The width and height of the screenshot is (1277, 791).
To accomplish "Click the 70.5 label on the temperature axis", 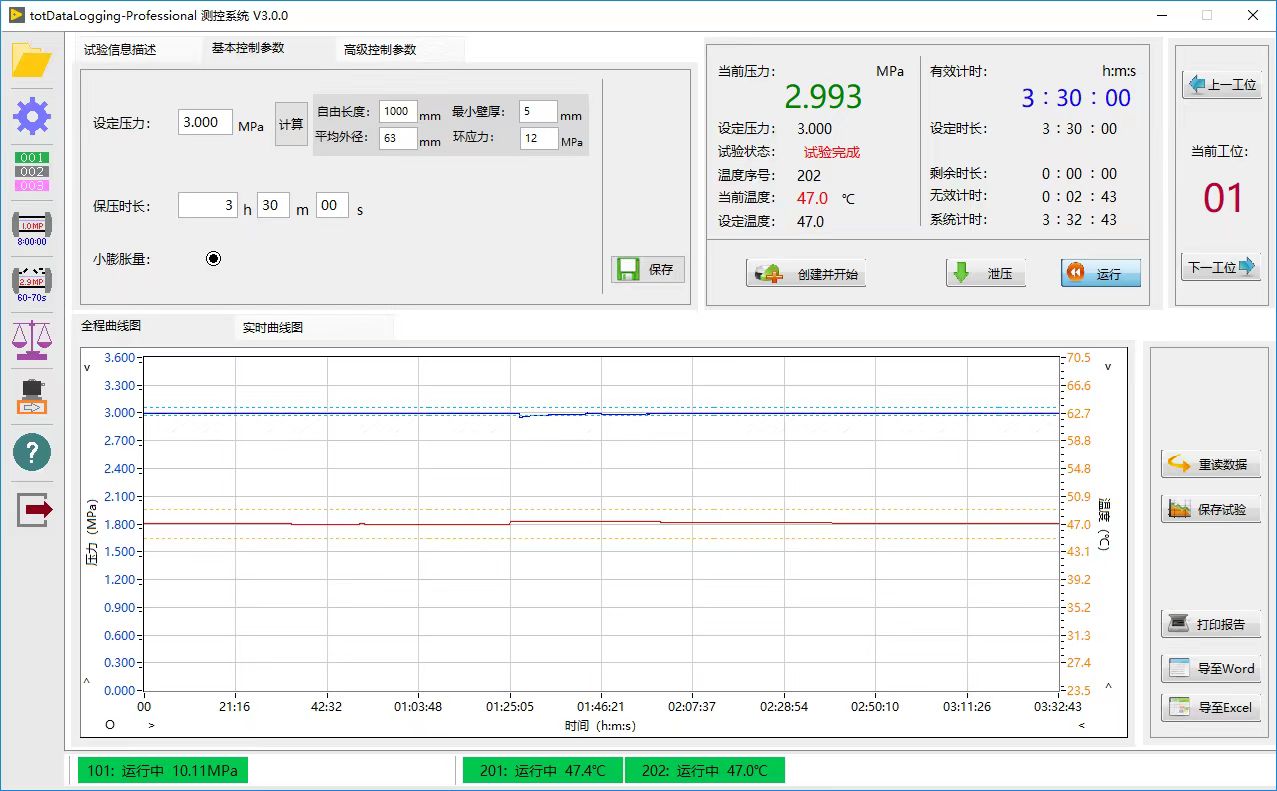I will pos(1079,358).
